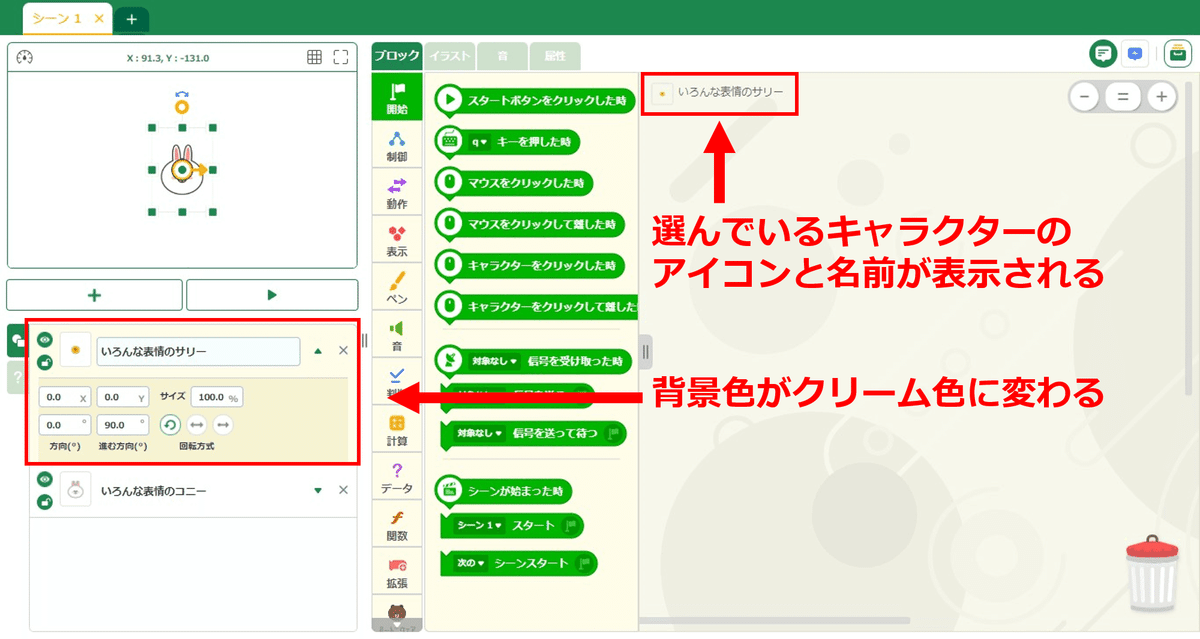
Task: Select the 表示 block category
Action: 397,240
